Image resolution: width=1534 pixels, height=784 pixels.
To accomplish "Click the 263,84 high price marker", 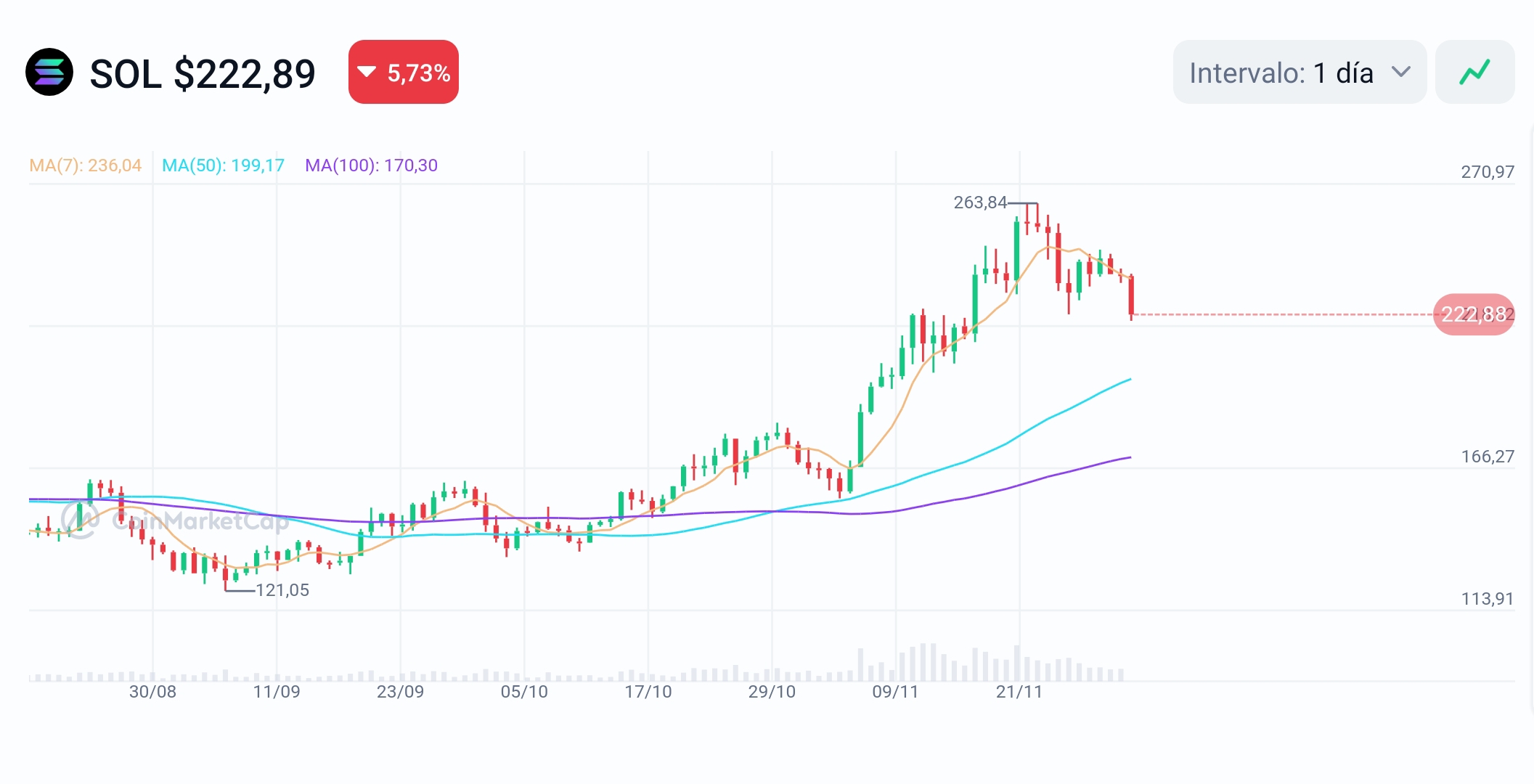I will point(979,203).
